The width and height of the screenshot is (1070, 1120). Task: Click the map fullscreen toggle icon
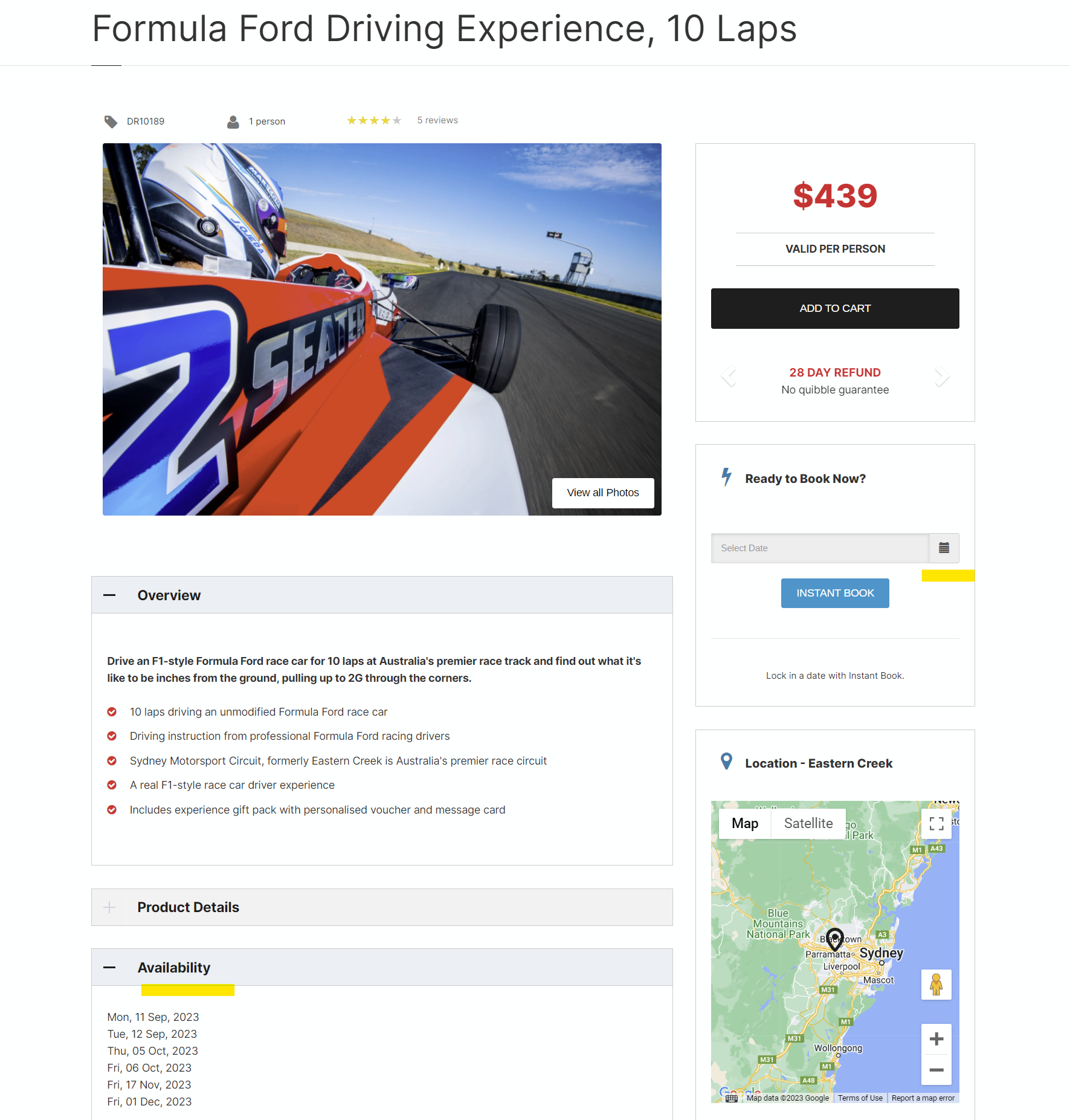936,824
